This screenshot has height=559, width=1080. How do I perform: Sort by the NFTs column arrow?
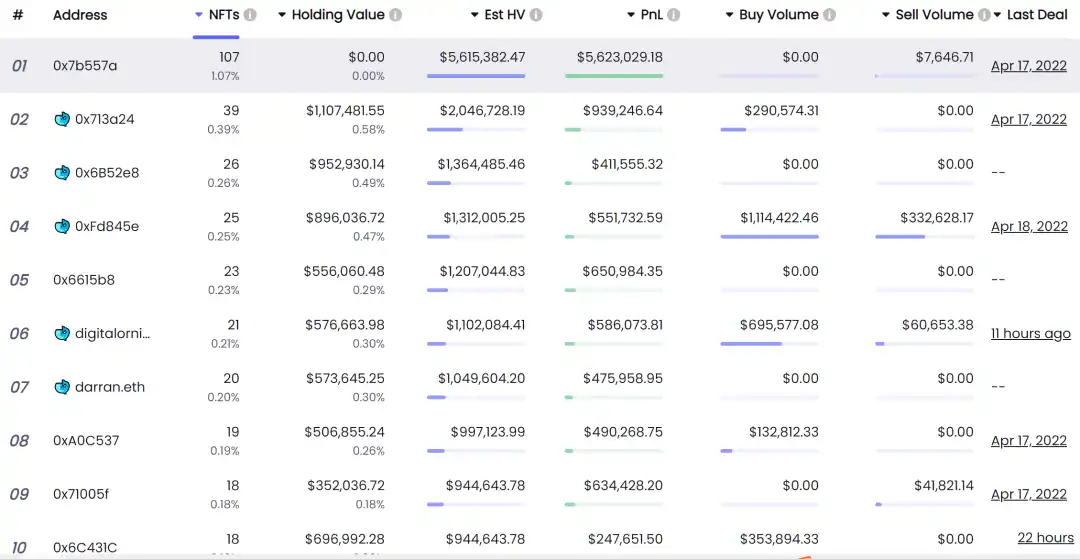[199, 15]
